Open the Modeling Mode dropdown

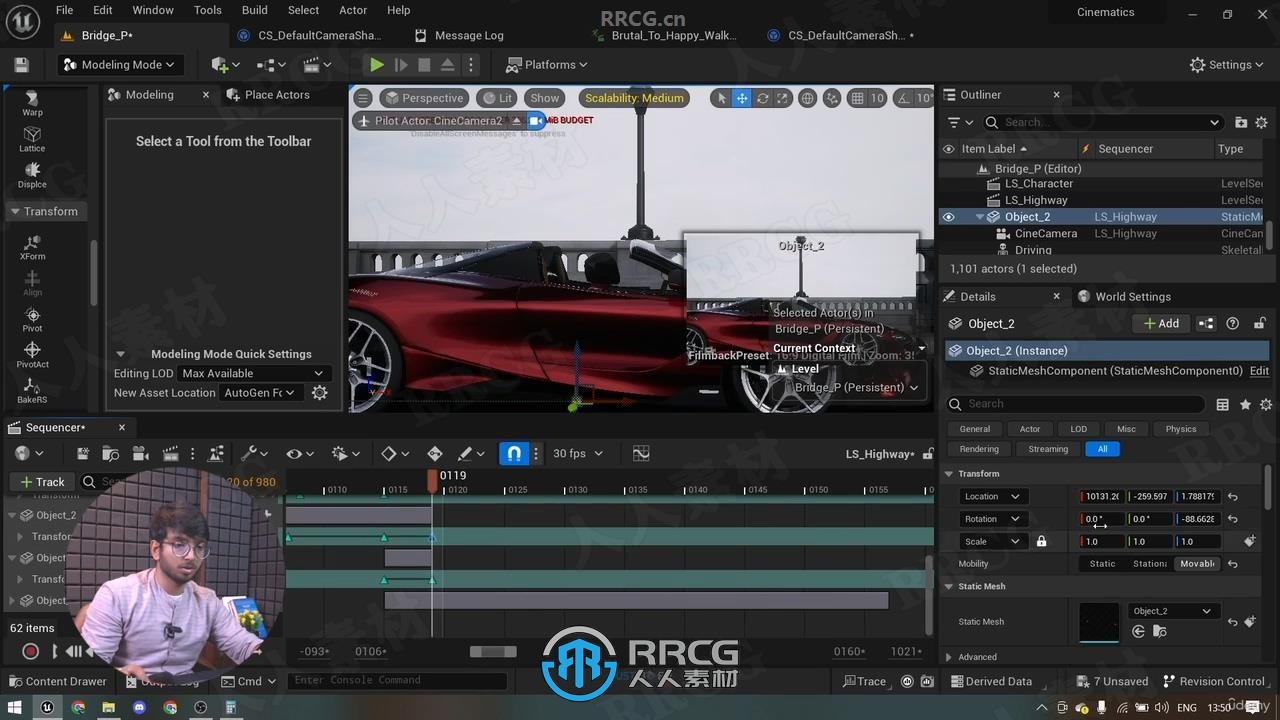pos(118,65)
